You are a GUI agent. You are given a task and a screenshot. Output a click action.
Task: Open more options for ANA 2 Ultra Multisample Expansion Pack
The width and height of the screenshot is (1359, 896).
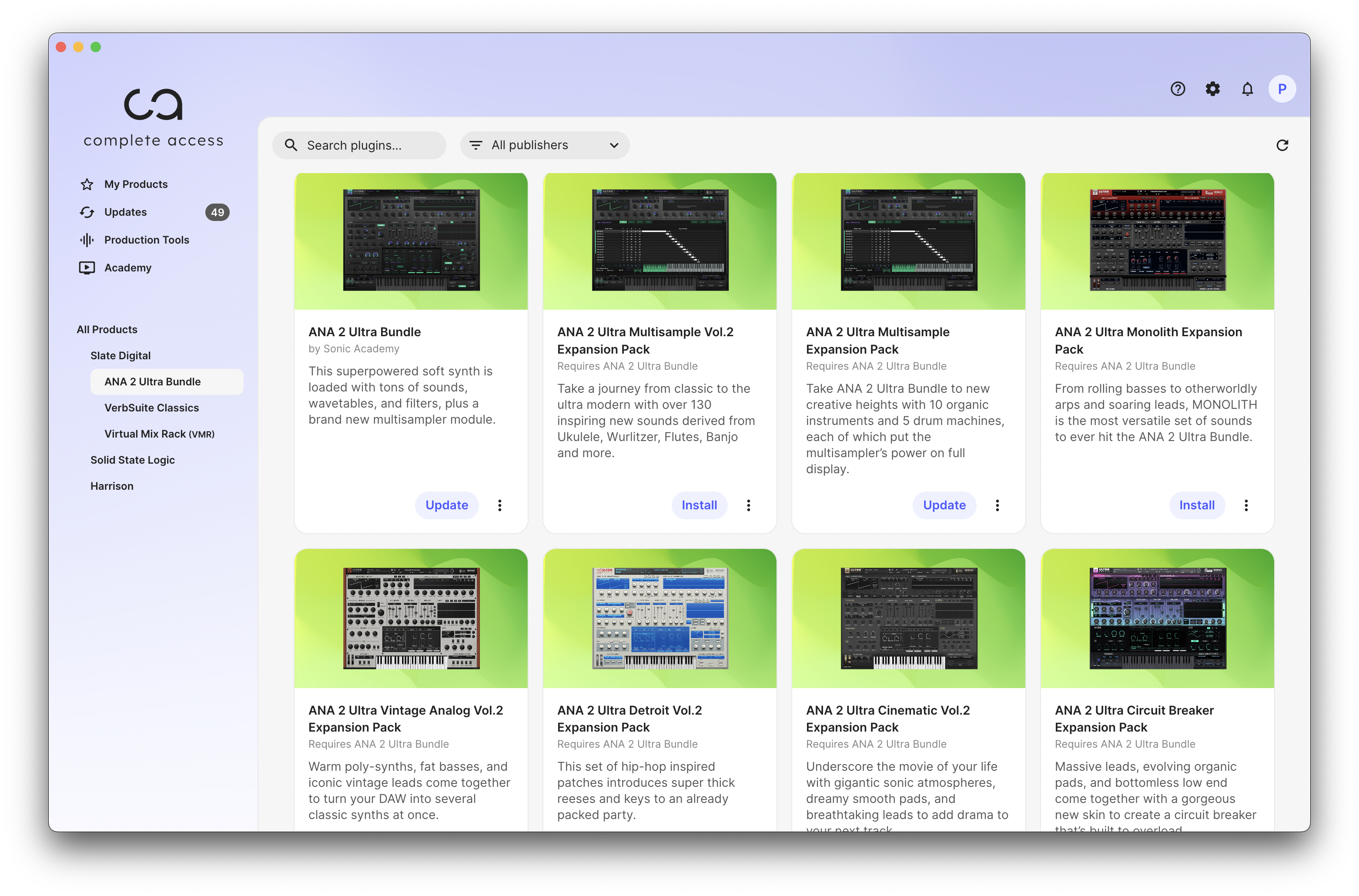pyautogui.click(x=997, y=505)
